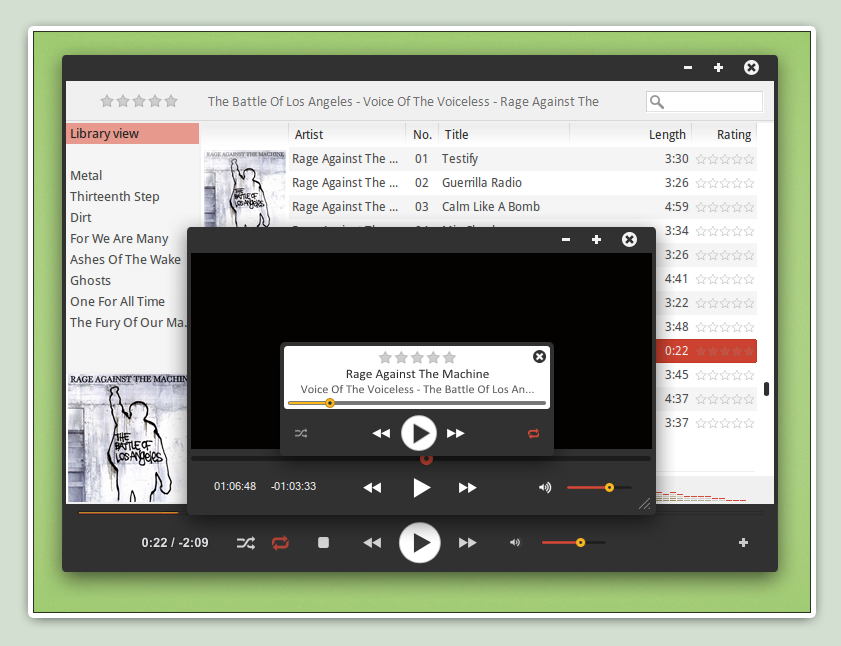Skip to next track in main player bar
This screenshot has width=841, height=646.
tap(468, 543)
